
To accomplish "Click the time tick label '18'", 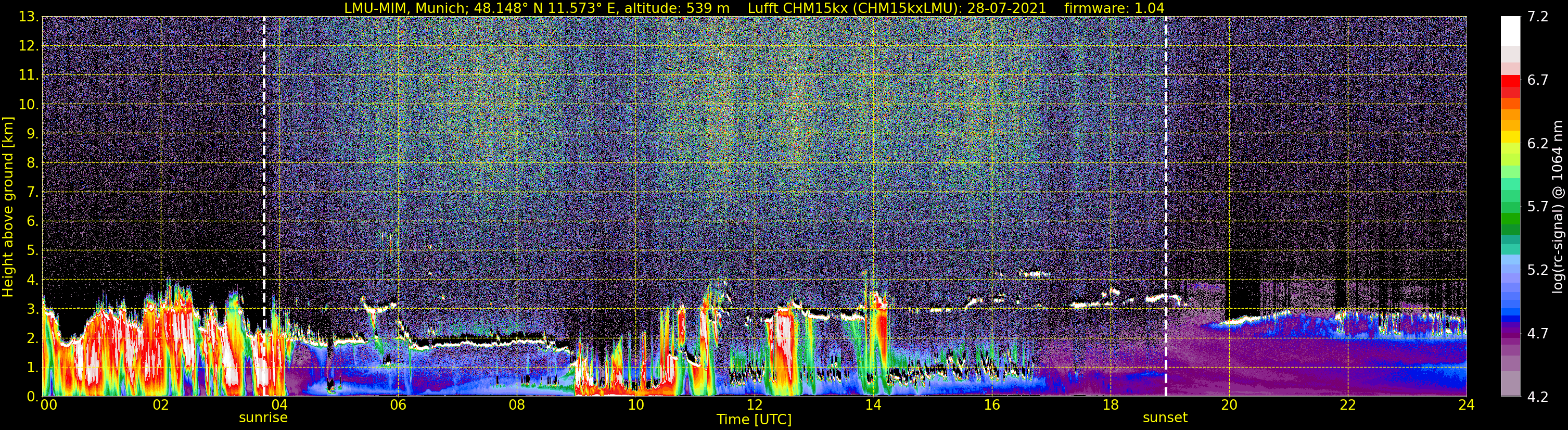I will [x=1110, y=405].
